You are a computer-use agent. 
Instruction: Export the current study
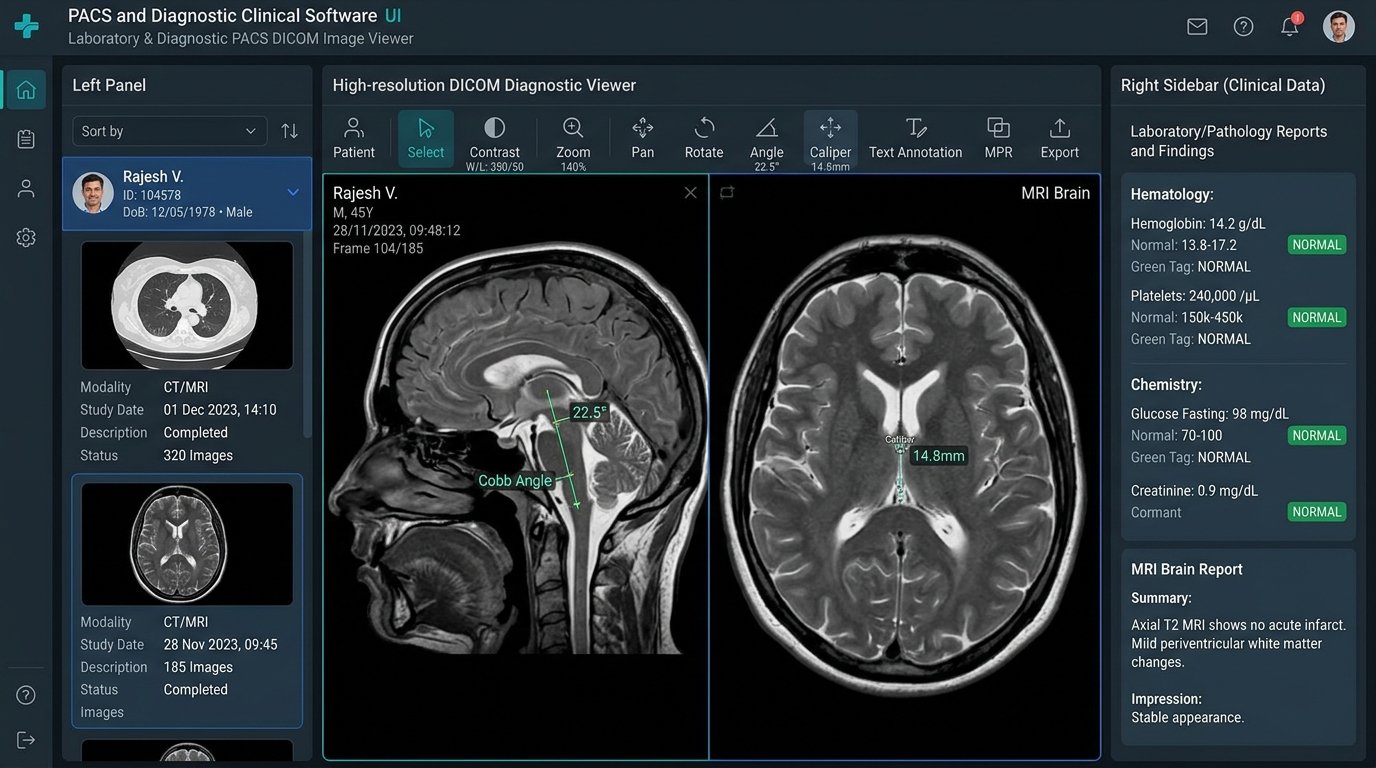1059,138
